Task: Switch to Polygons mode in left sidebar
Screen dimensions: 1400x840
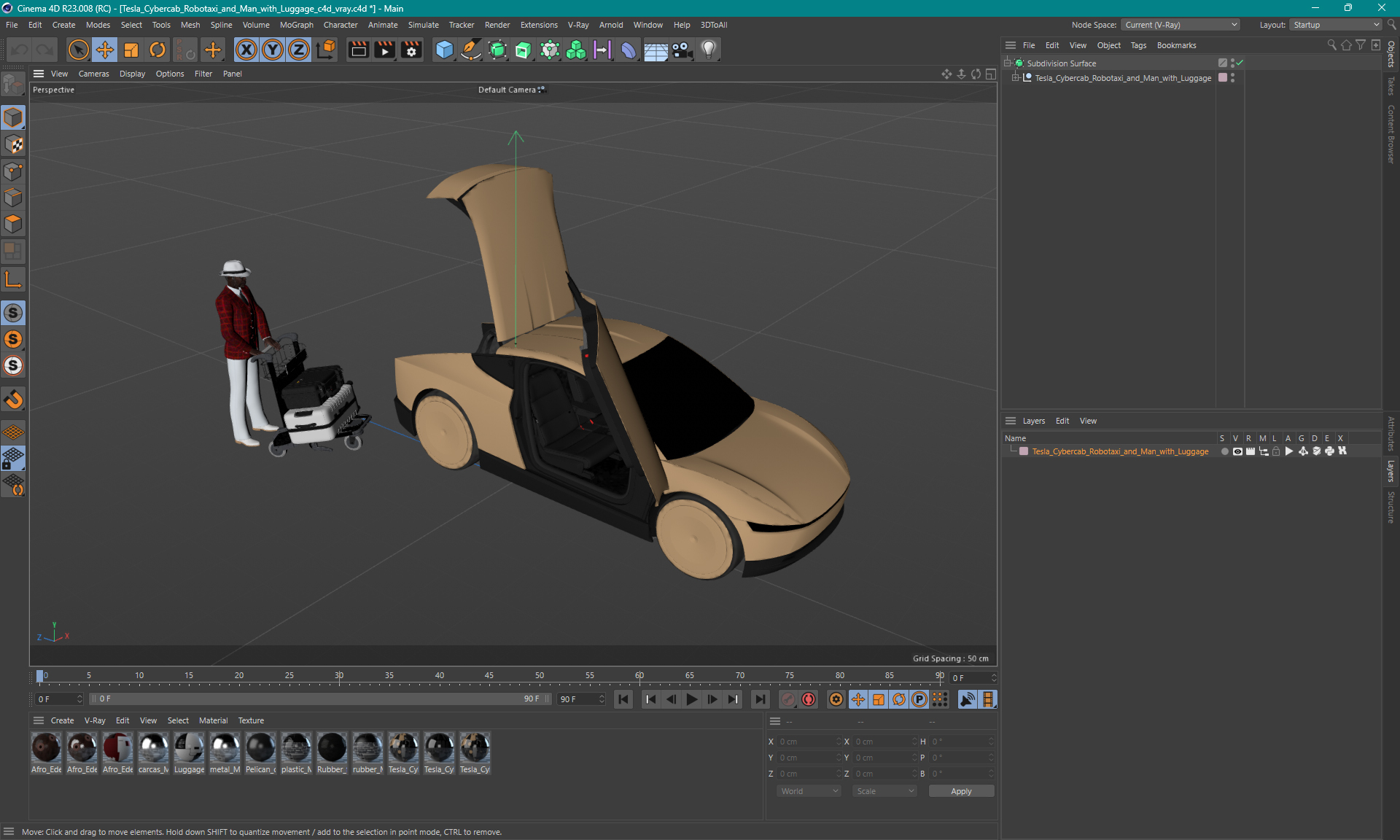Action: 13,224
